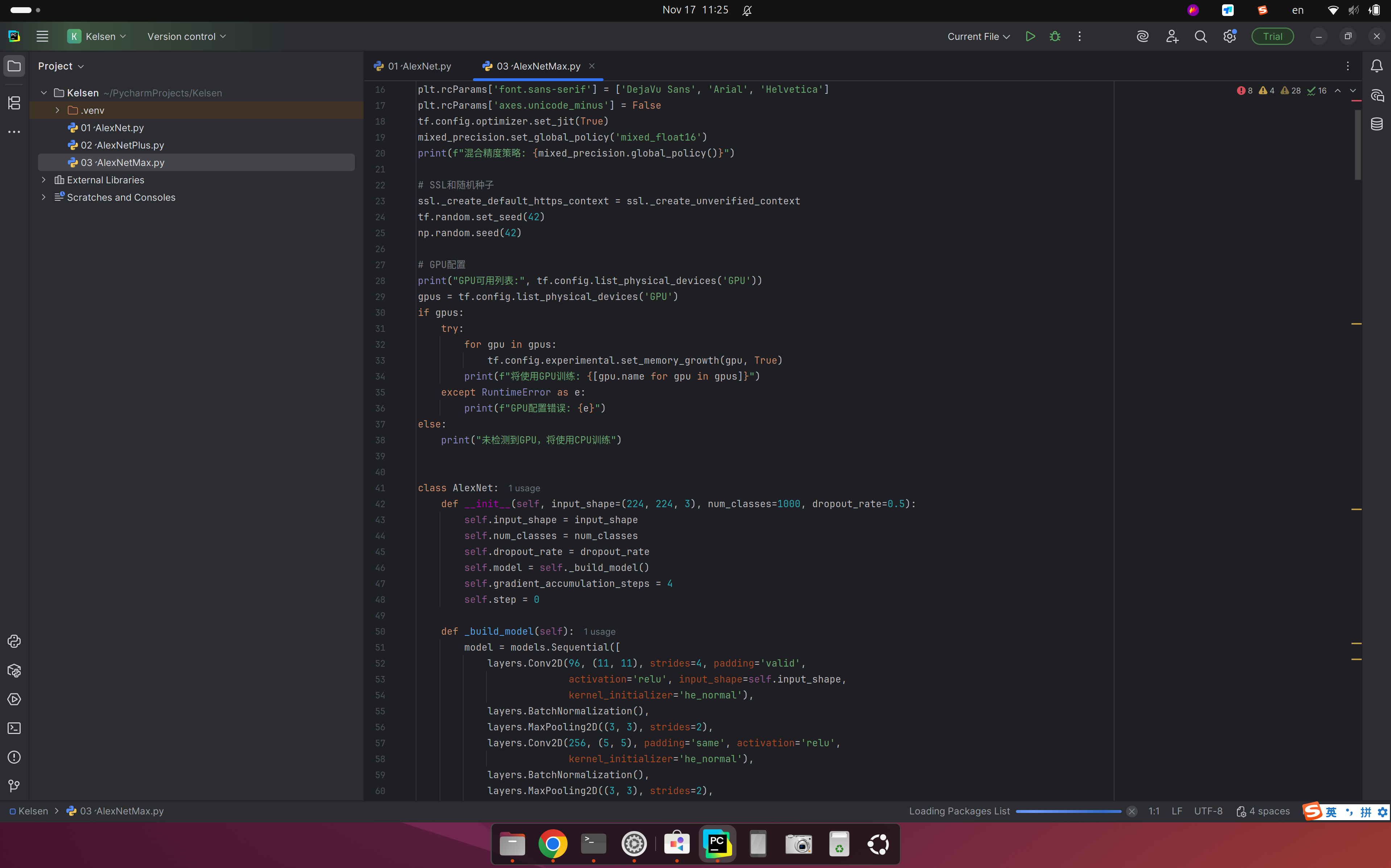1391x868 pixels.
Task: Expand External Libraries node
Action: pos(43,180)
